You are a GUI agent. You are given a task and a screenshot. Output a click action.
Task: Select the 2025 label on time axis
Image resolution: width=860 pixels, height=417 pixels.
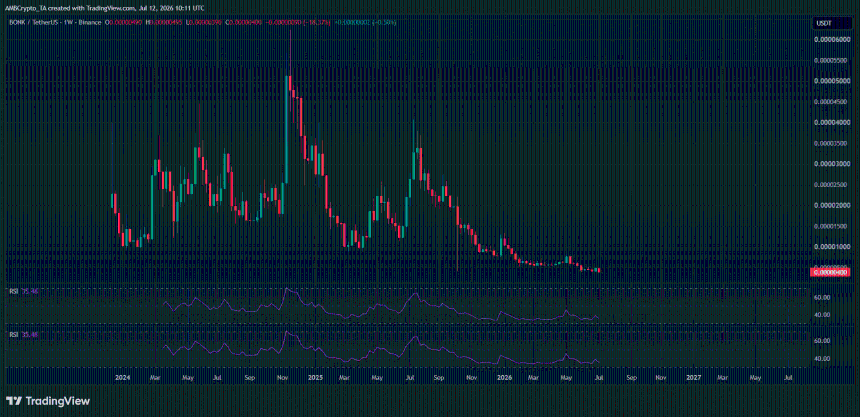coord(315,377)
